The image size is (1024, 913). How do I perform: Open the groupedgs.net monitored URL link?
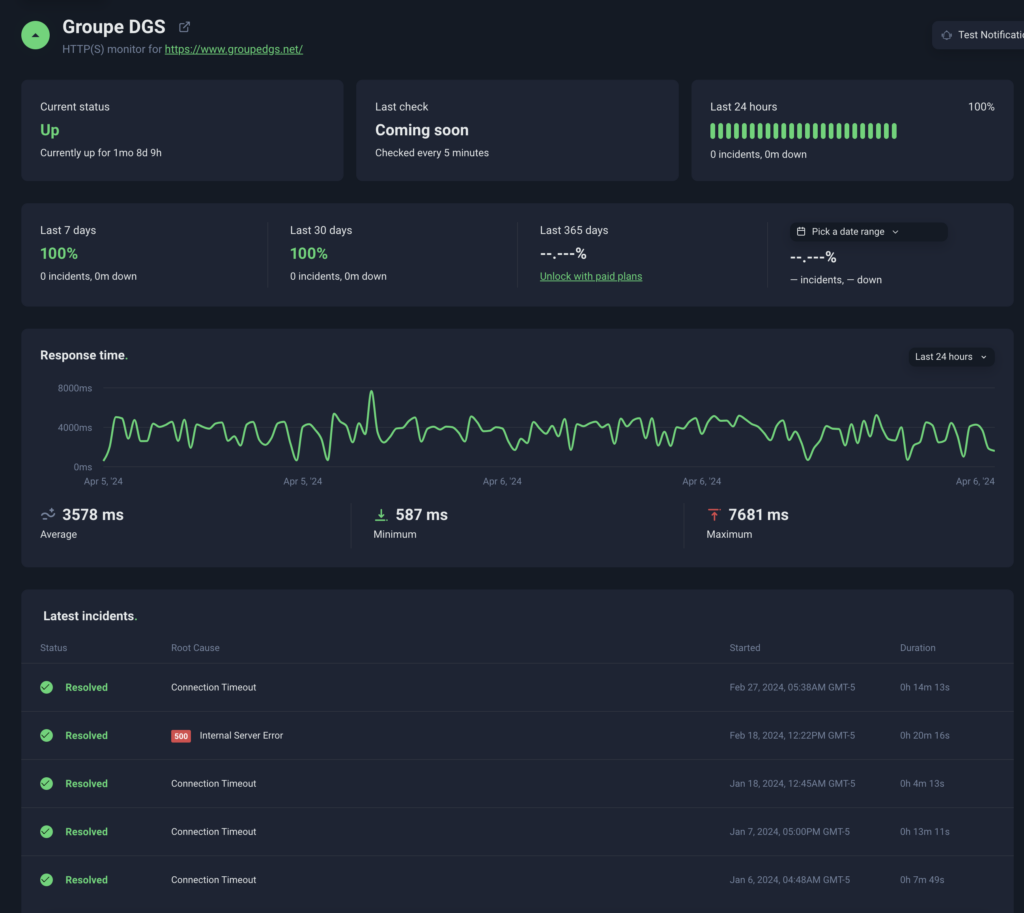pos(233,49)
